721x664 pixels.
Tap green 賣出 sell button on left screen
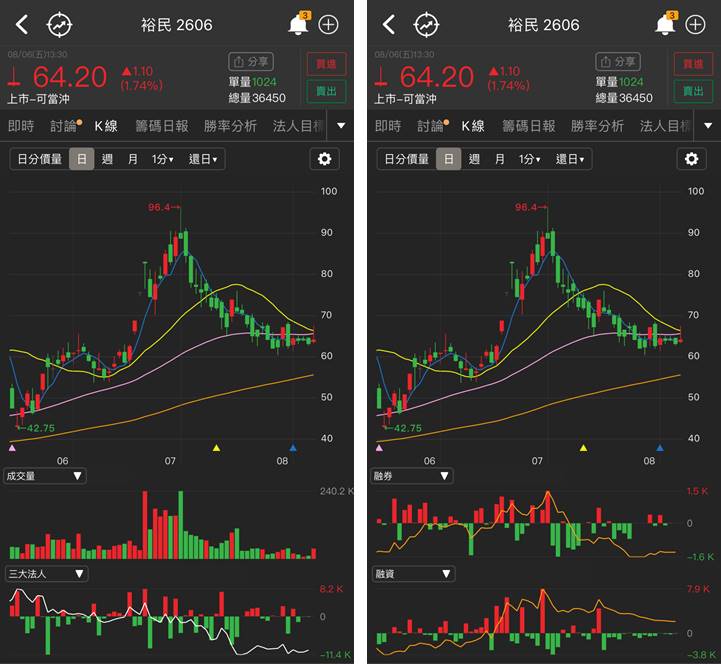326,92
